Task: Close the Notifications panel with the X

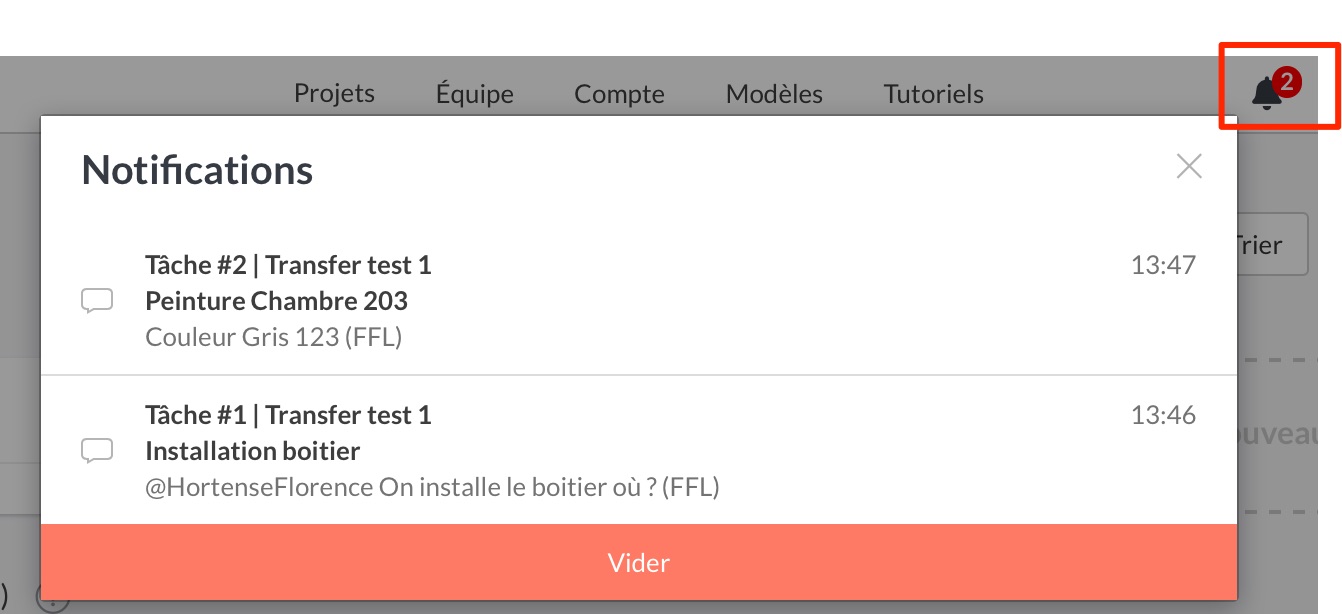Action: [x=1189, y=166]
